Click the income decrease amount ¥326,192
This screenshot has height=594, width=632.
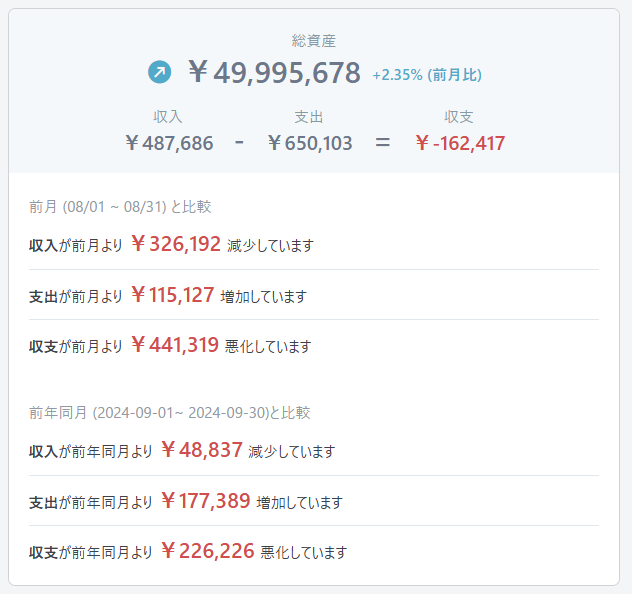(x=175, y=244)
